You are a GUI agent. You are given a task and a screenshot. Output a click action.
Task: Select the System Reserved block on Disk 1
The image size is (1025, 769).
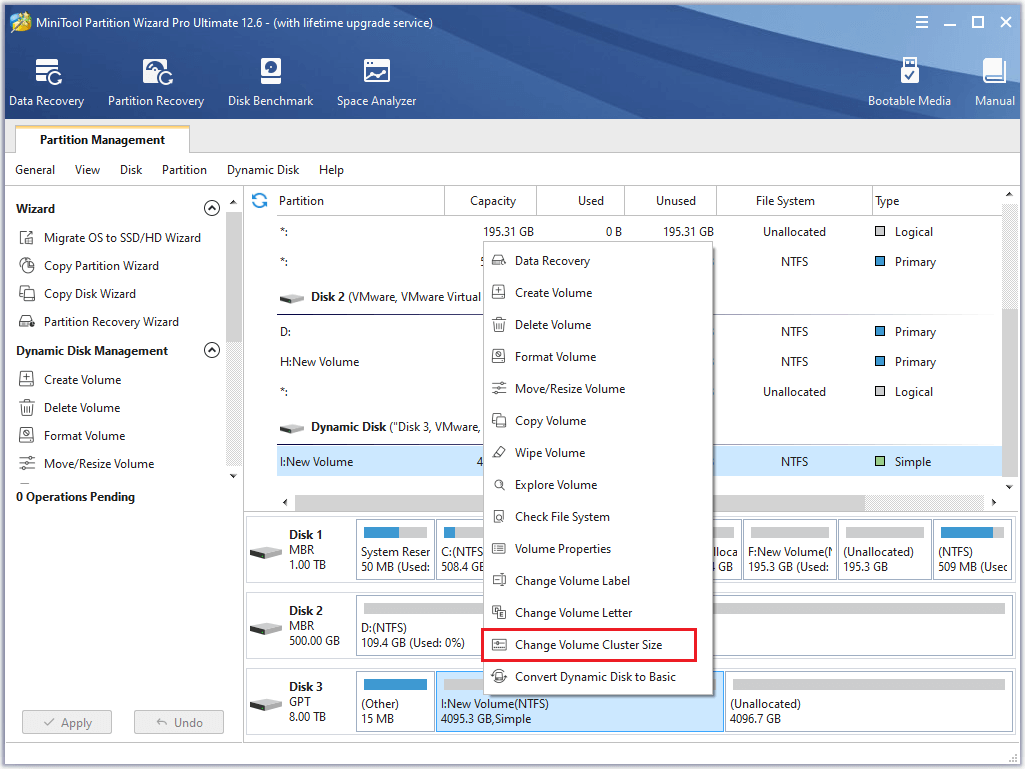click(395, 549)
